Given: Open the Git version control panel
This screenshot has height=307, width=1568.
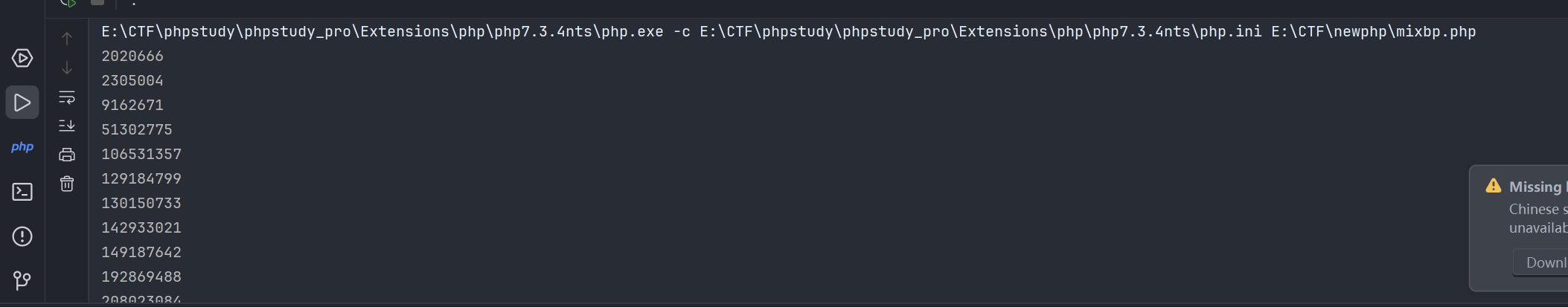Looking at the screenshot, I should click(22, 280).
